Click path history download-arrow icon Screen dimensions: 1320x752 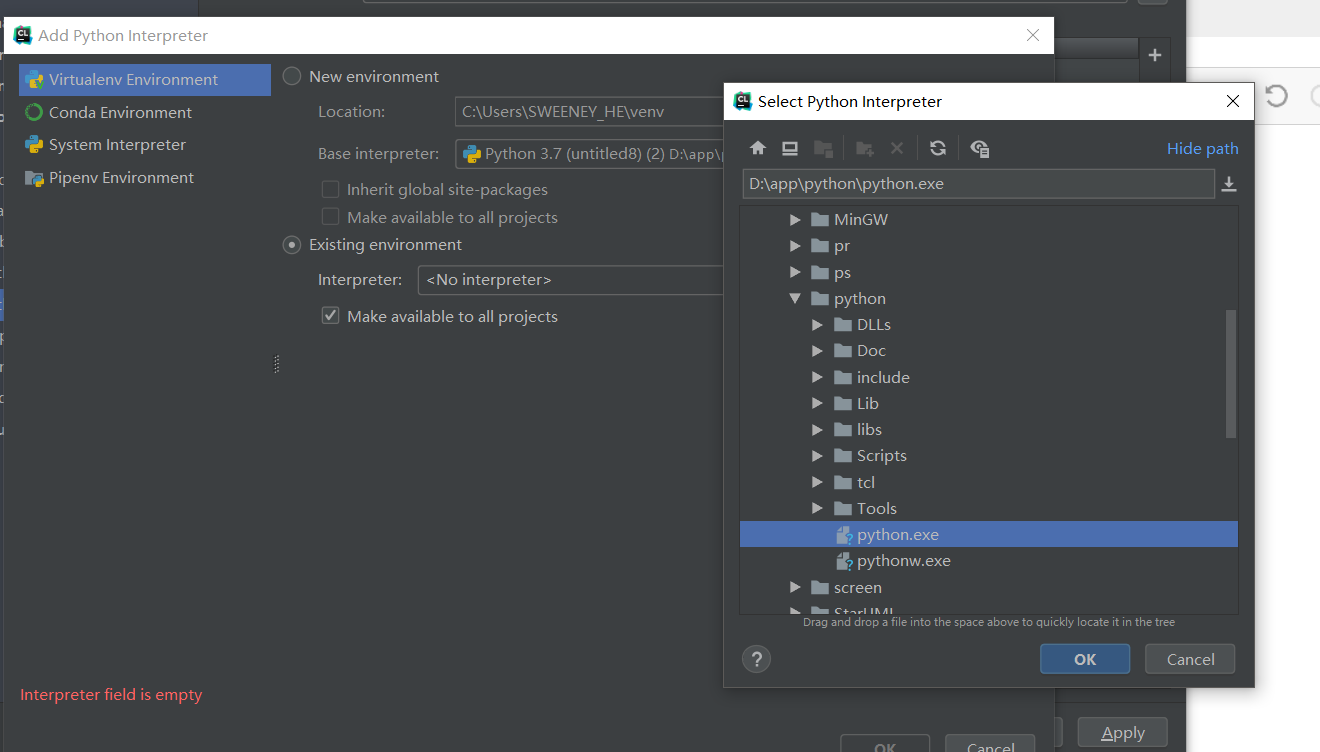(1230, 184)
